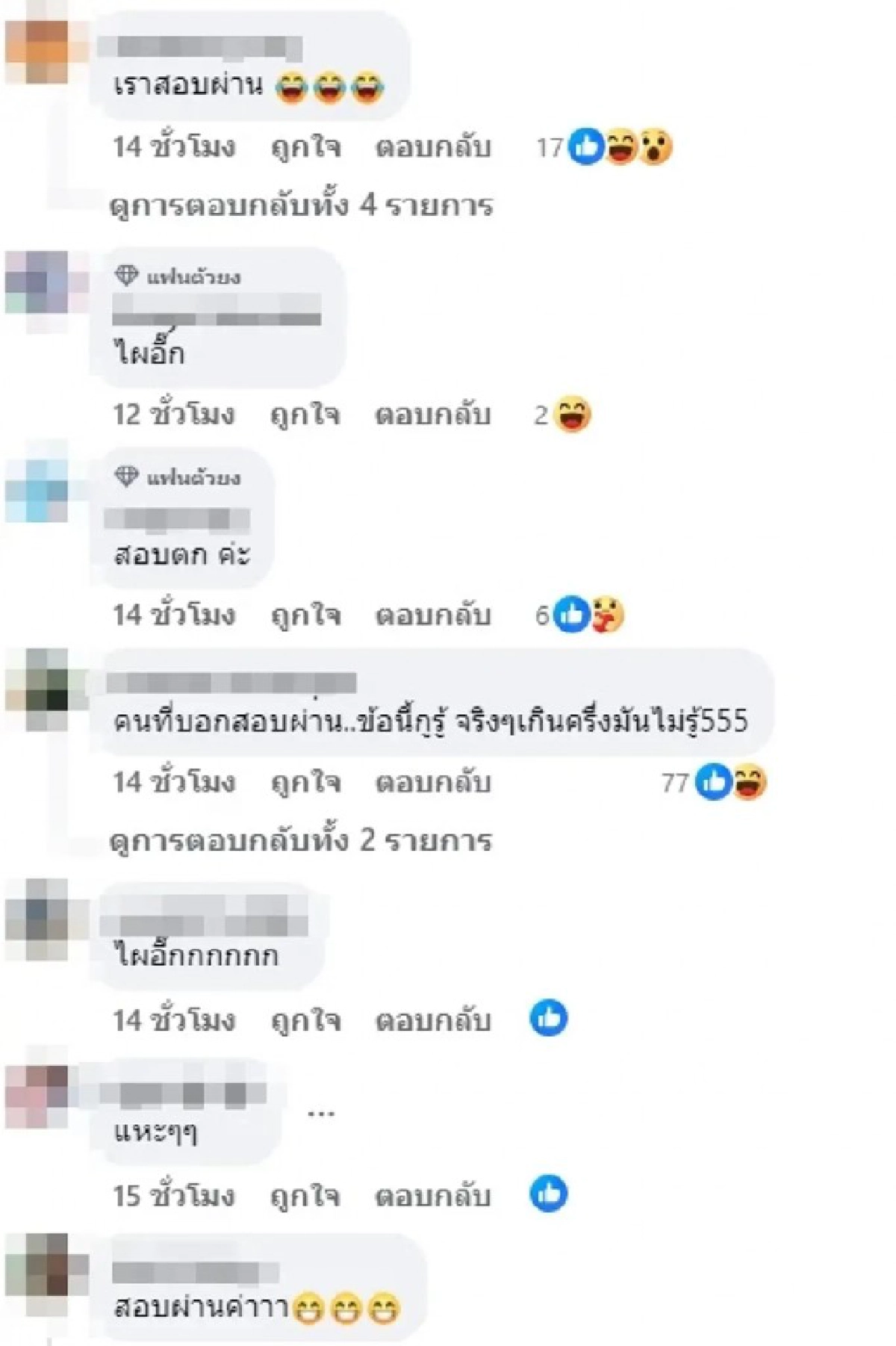Expand ดูการตอบกลับทั้ง 4 รายการ replies
The image size is (896, 1346).
pos(301,205)
